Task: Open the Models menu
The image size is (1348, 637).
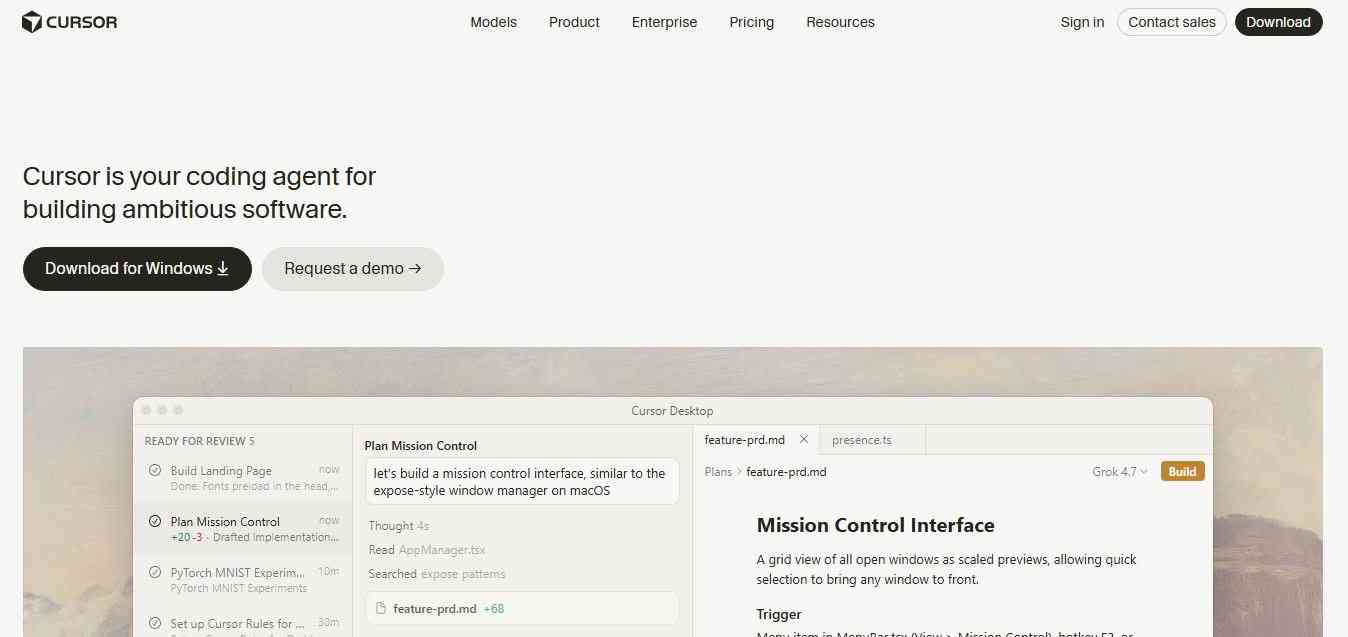Action: (x=493, y=22)
